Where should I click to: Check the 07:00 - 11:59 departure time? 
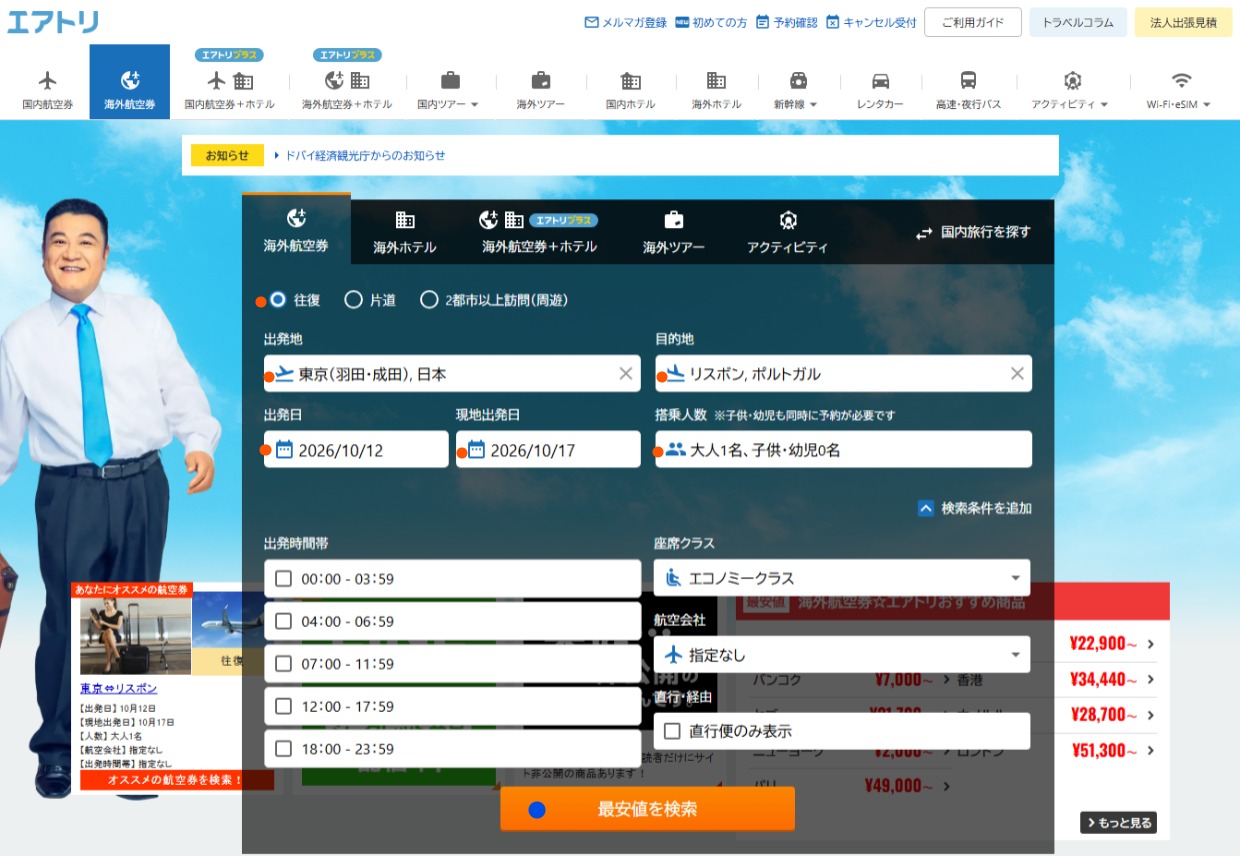click(283, 664)
